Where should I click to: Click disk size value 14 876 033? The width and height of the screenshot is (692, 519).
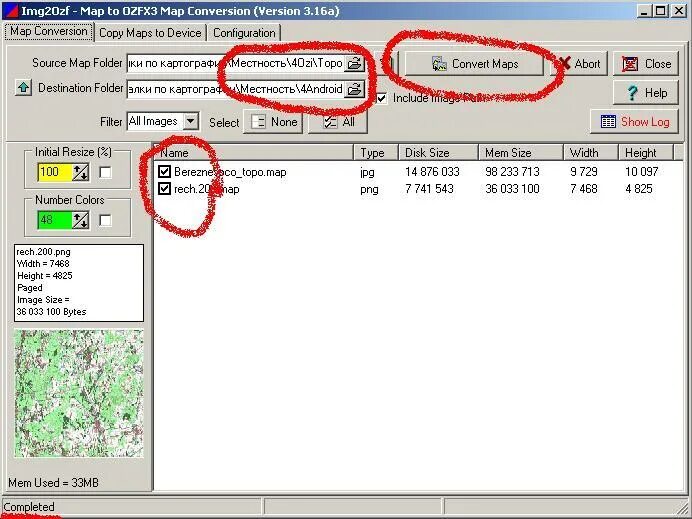(432, 172)
